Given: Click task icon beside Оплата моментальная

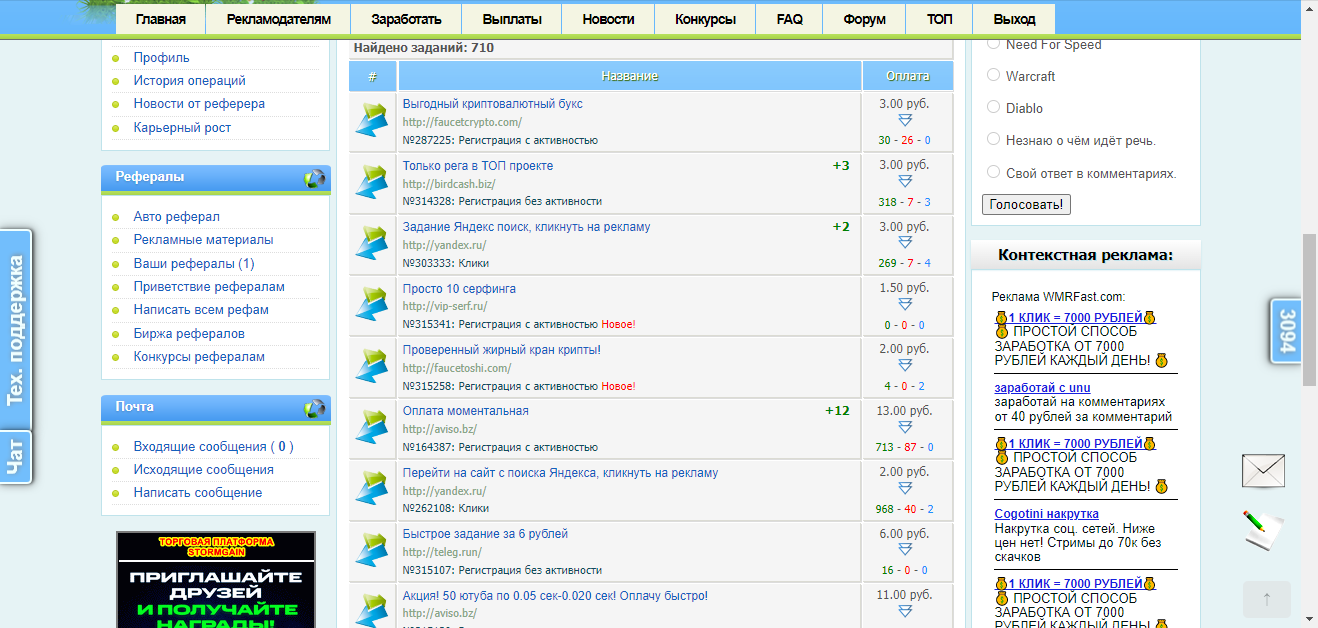Looking at the screenshot, I should [371, 428].
